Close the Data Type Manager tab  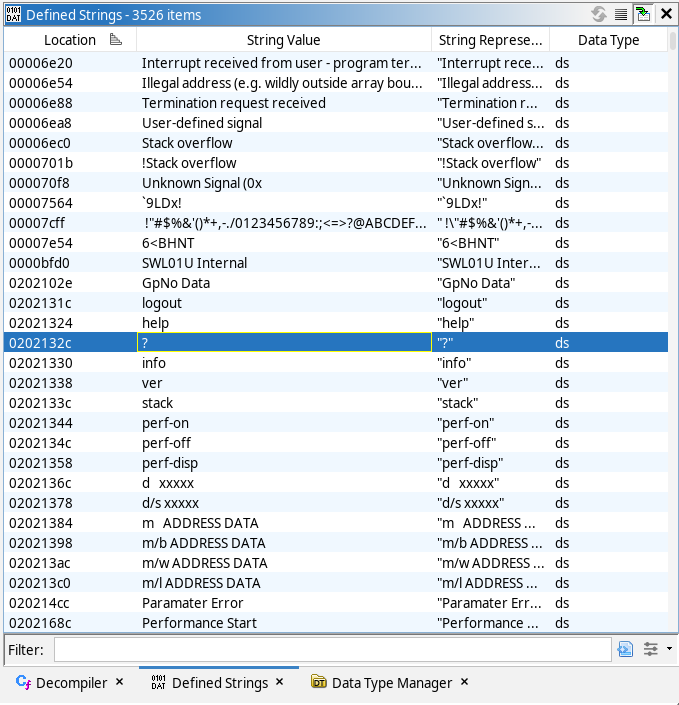click(468, 682)
